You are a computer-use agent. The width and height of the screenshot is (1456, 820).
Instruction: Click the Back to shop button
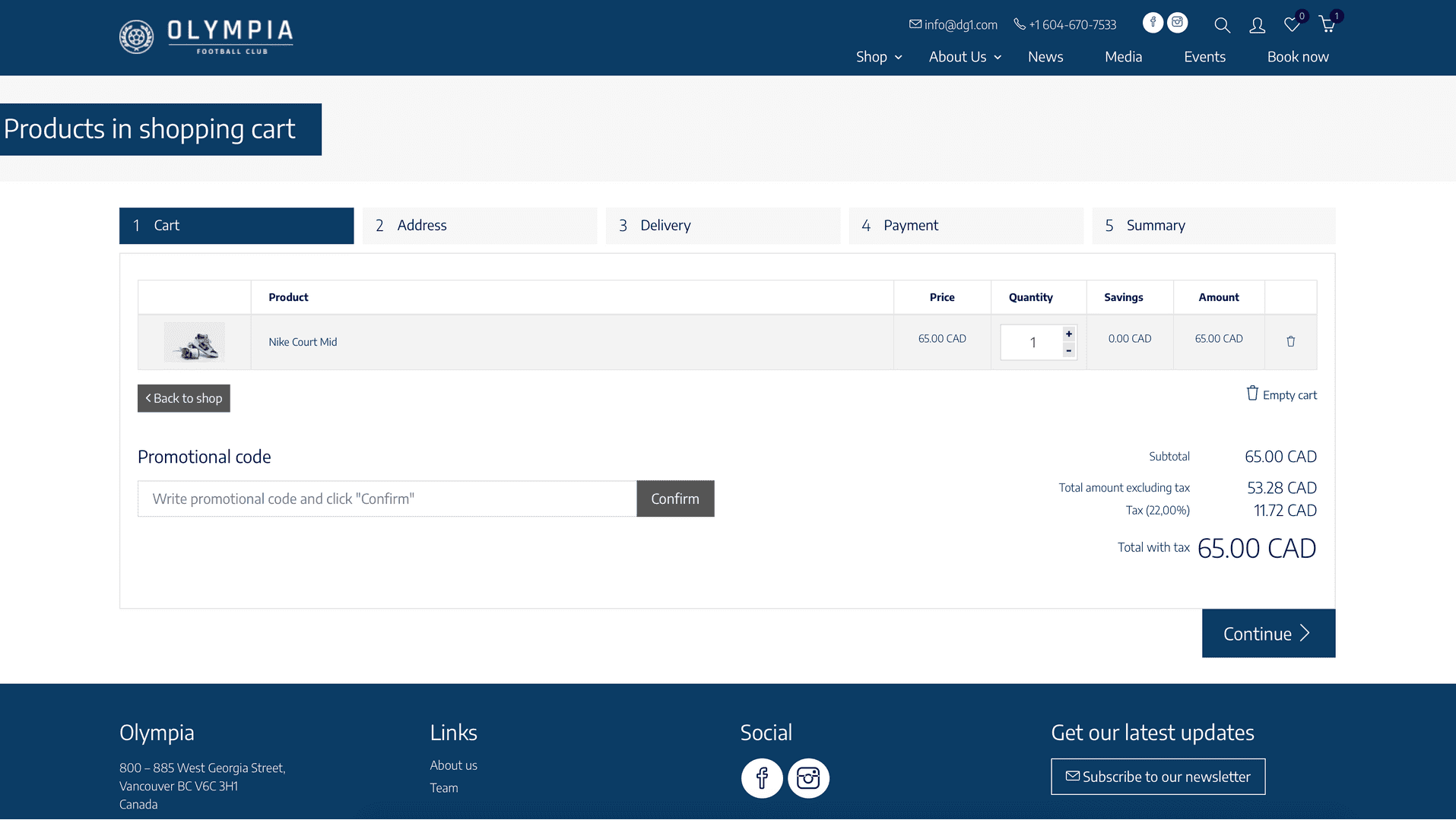[183, 398]
